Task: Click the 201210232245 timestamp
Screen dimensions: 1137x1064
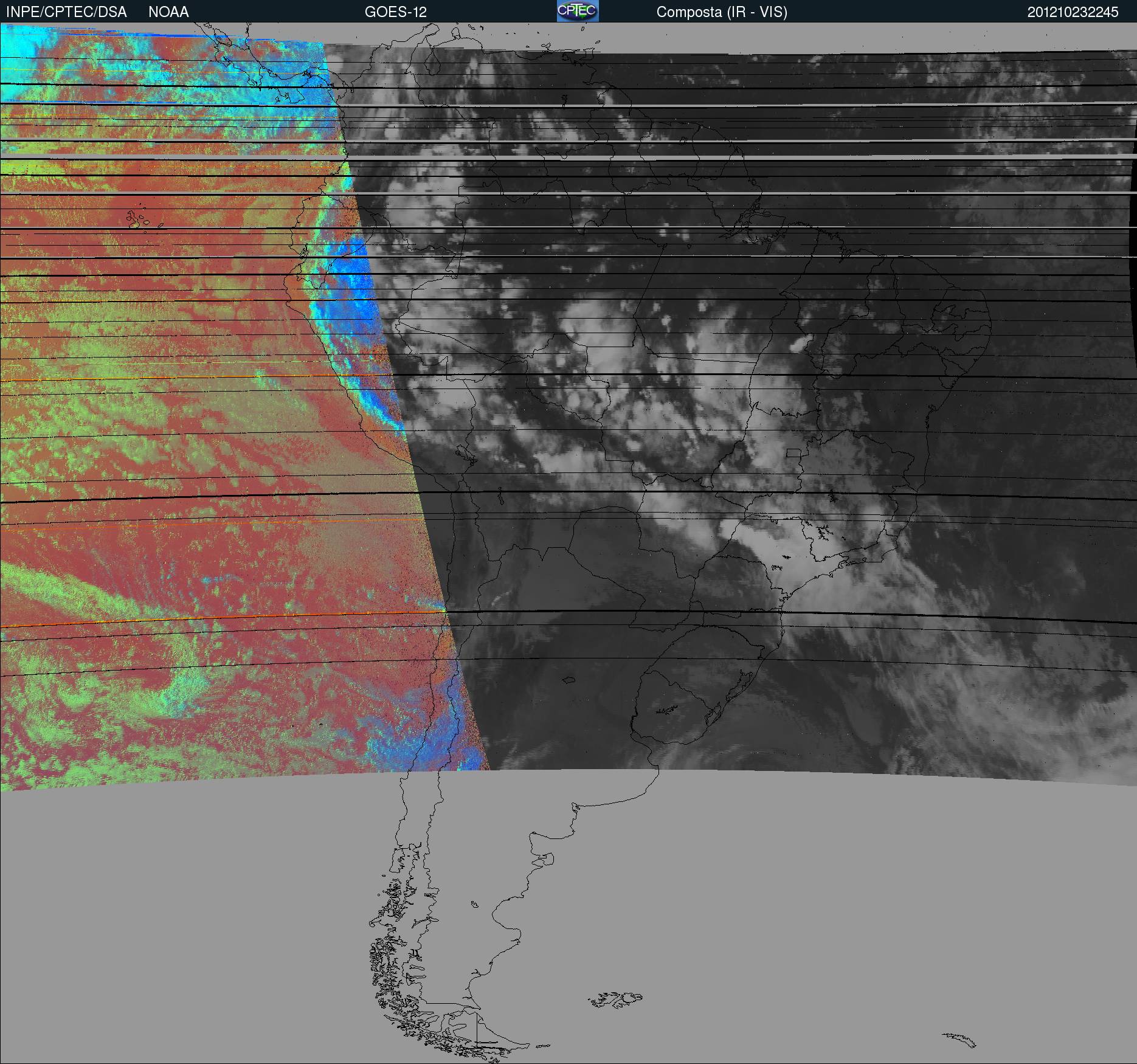Action: tap(1073, 12)
